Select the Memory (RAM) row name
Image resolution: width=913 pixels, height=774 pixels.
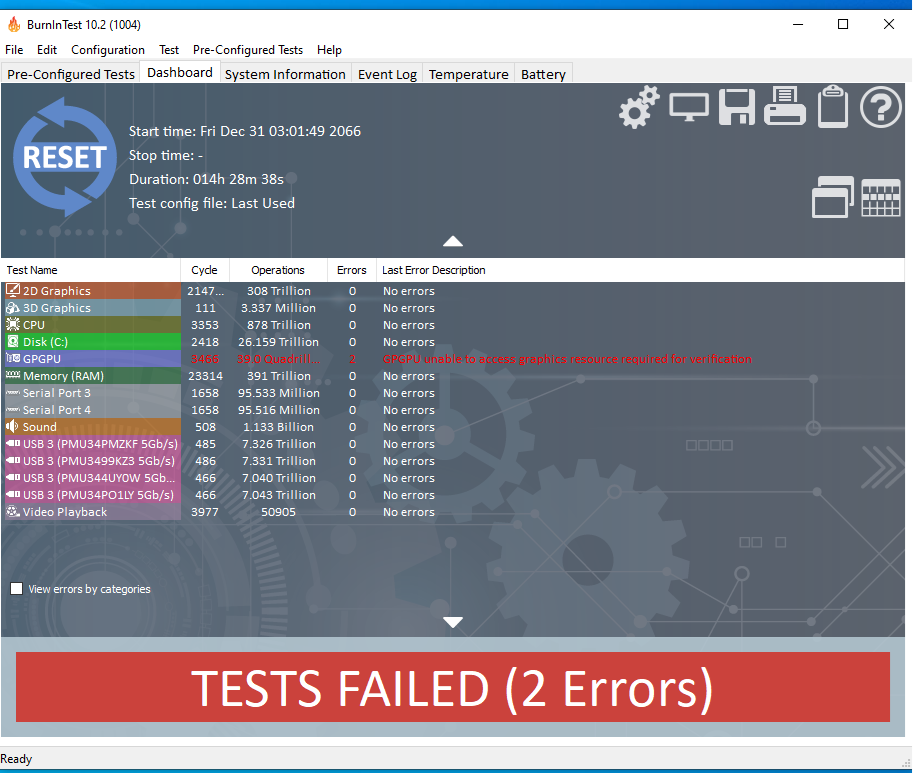[63, 376]
